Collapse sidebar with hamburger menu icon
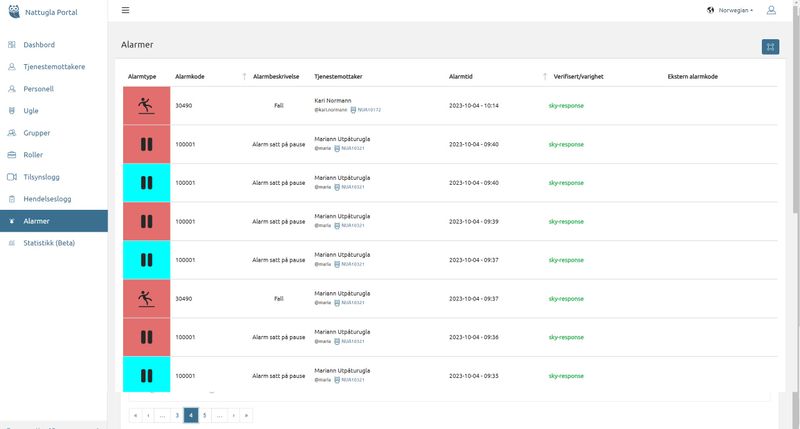This screenshot has height=429, width=800. (125, 10)
